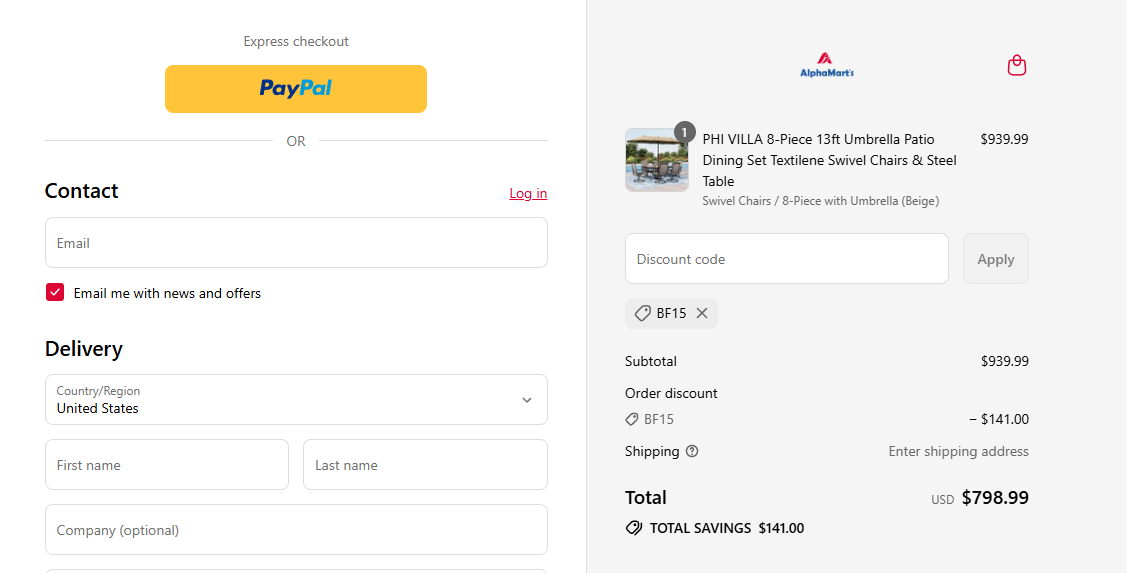Open the shopping bag cart icon

pos(1016,65)
